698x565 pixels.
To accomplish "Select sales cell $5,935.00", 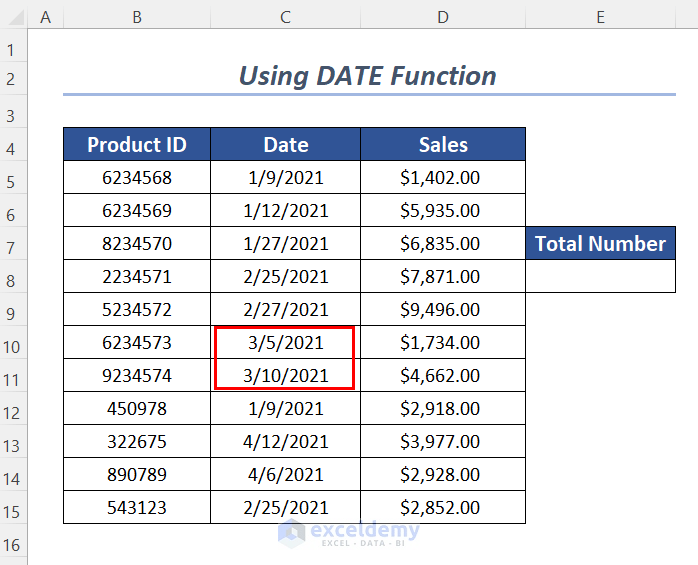I will click(x=443, y=210).
